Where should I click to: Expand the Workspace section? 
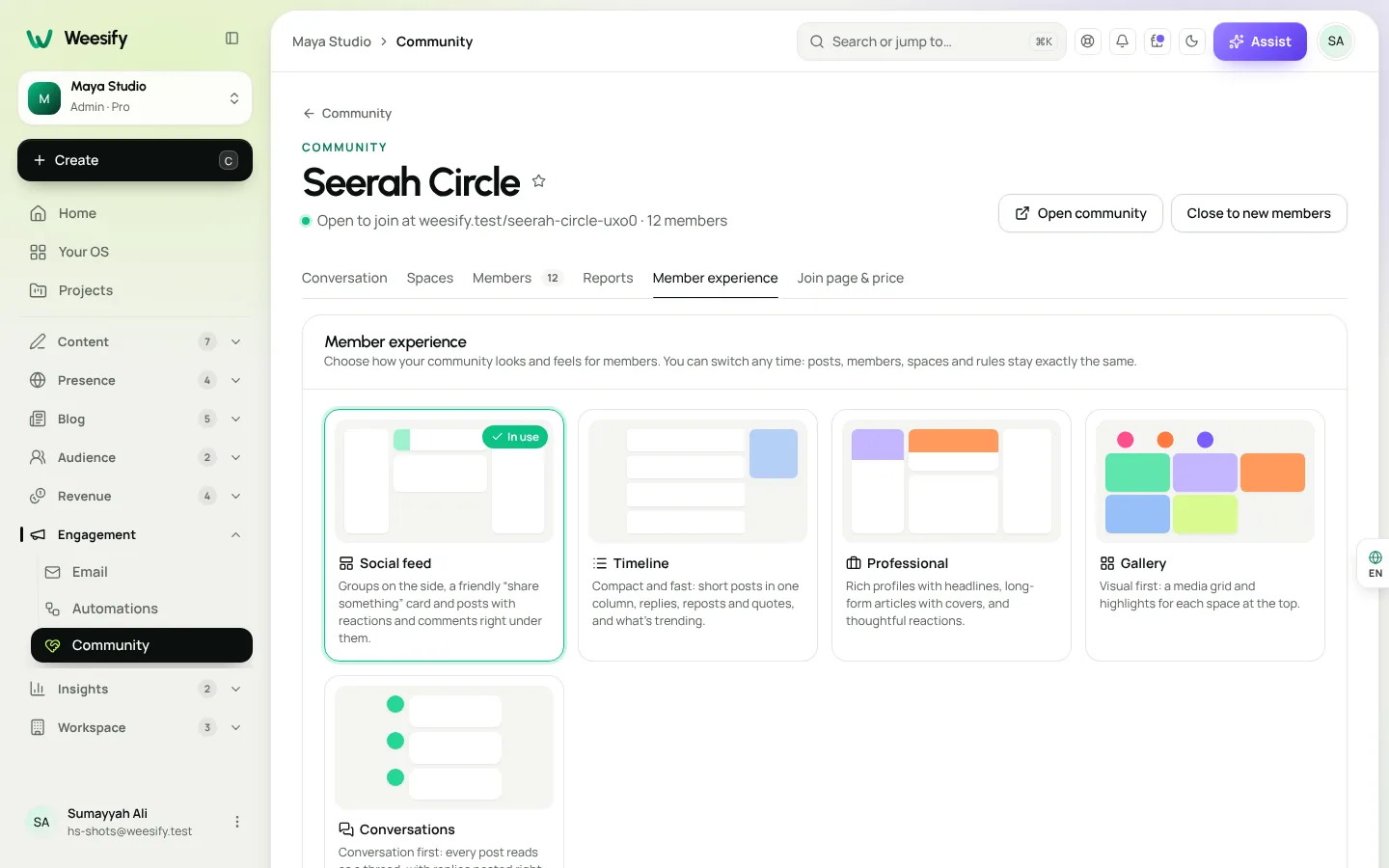[x=135, y=727]
